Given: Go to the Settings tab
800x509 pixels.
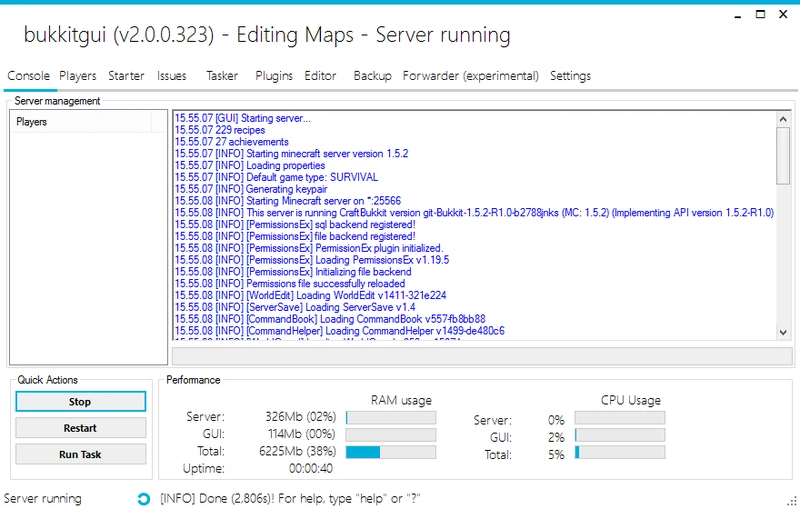Looking at the screenshot, I should (x=570, y=76).
